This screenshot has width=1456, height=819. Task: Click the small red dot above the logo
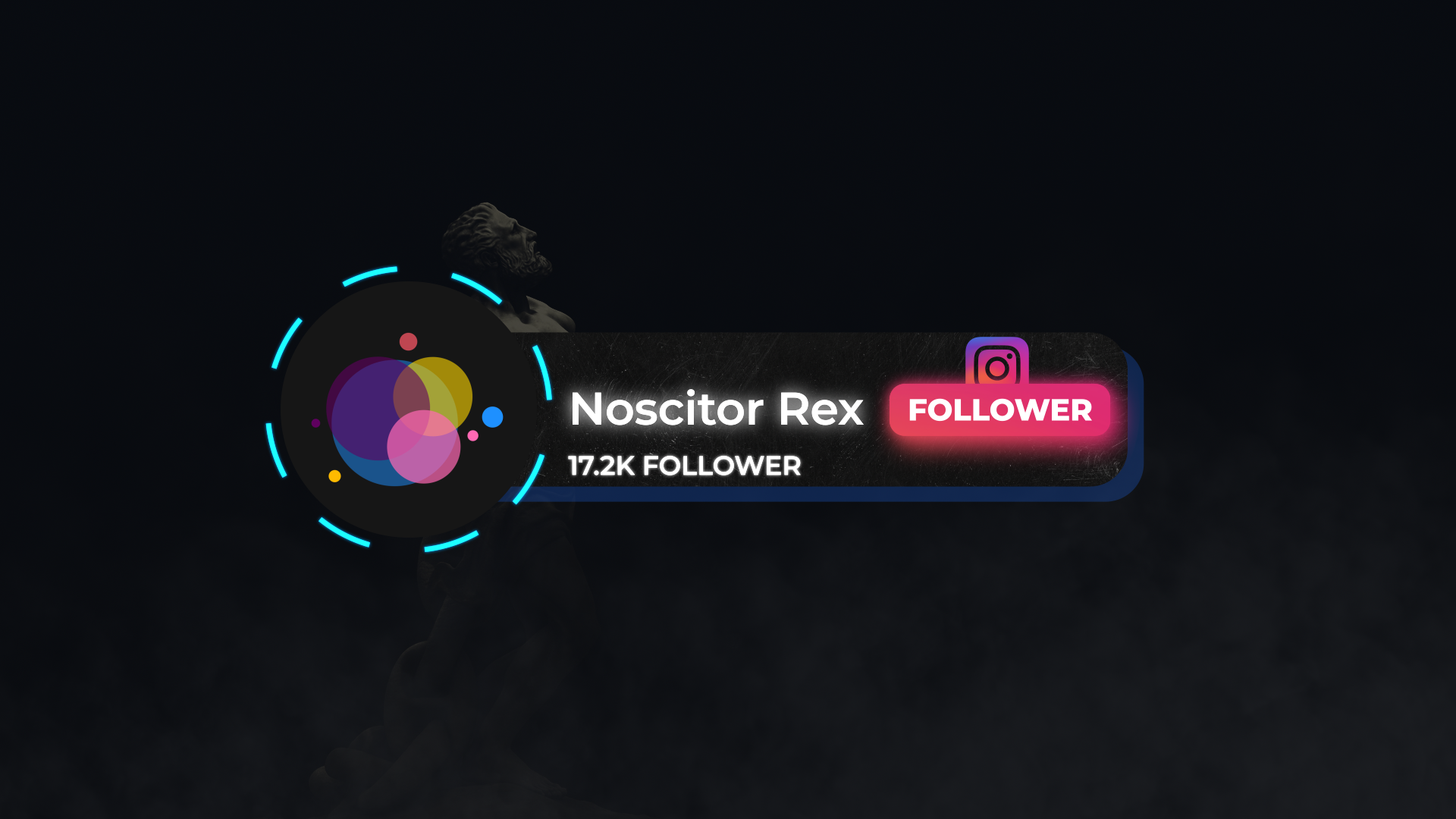[x=408, y=341]
